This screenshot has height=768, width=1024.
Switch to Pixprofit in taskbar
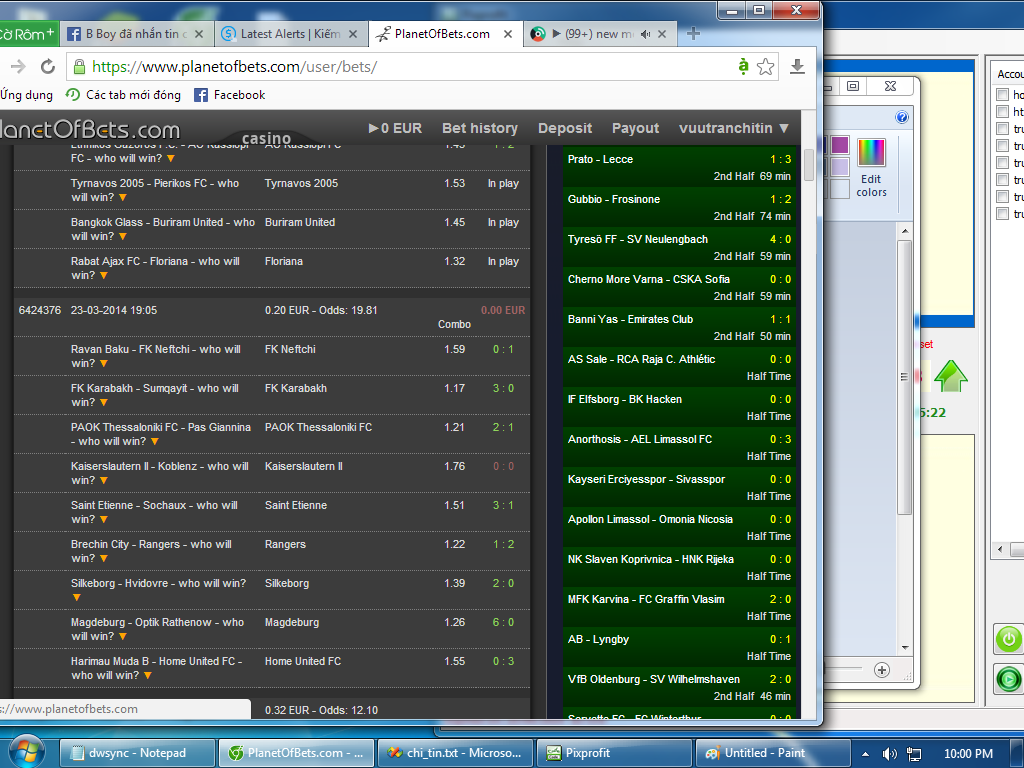(613, 753)
